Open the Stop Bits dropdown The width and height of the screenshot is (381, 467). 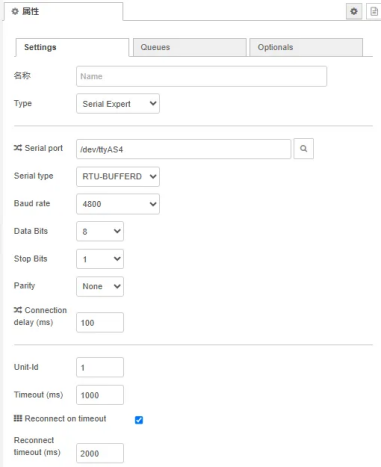click(x=100, y=259)
